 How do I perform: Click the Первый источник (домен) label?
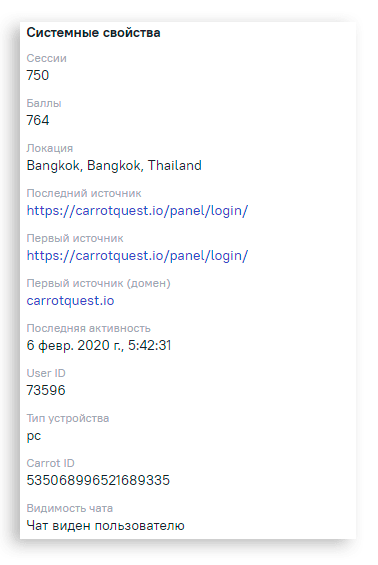click(98, 284)
